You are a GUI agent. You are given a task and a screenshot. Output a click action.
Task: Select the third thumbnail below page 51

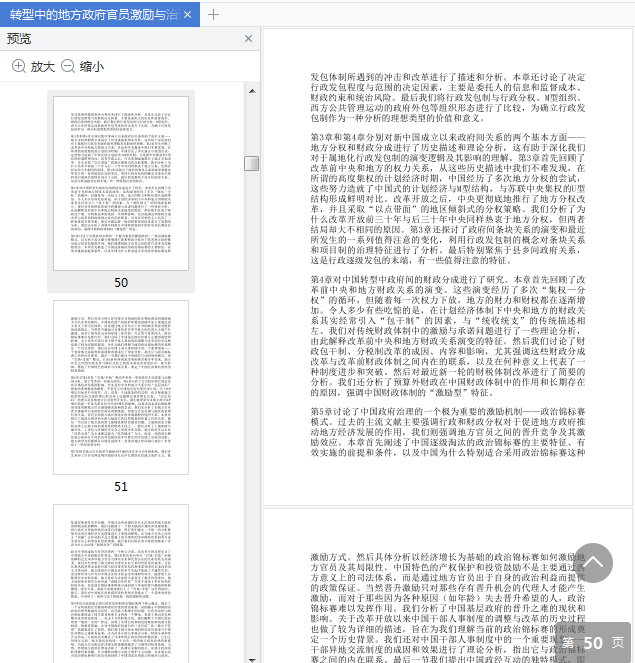[x=121, y=584]
